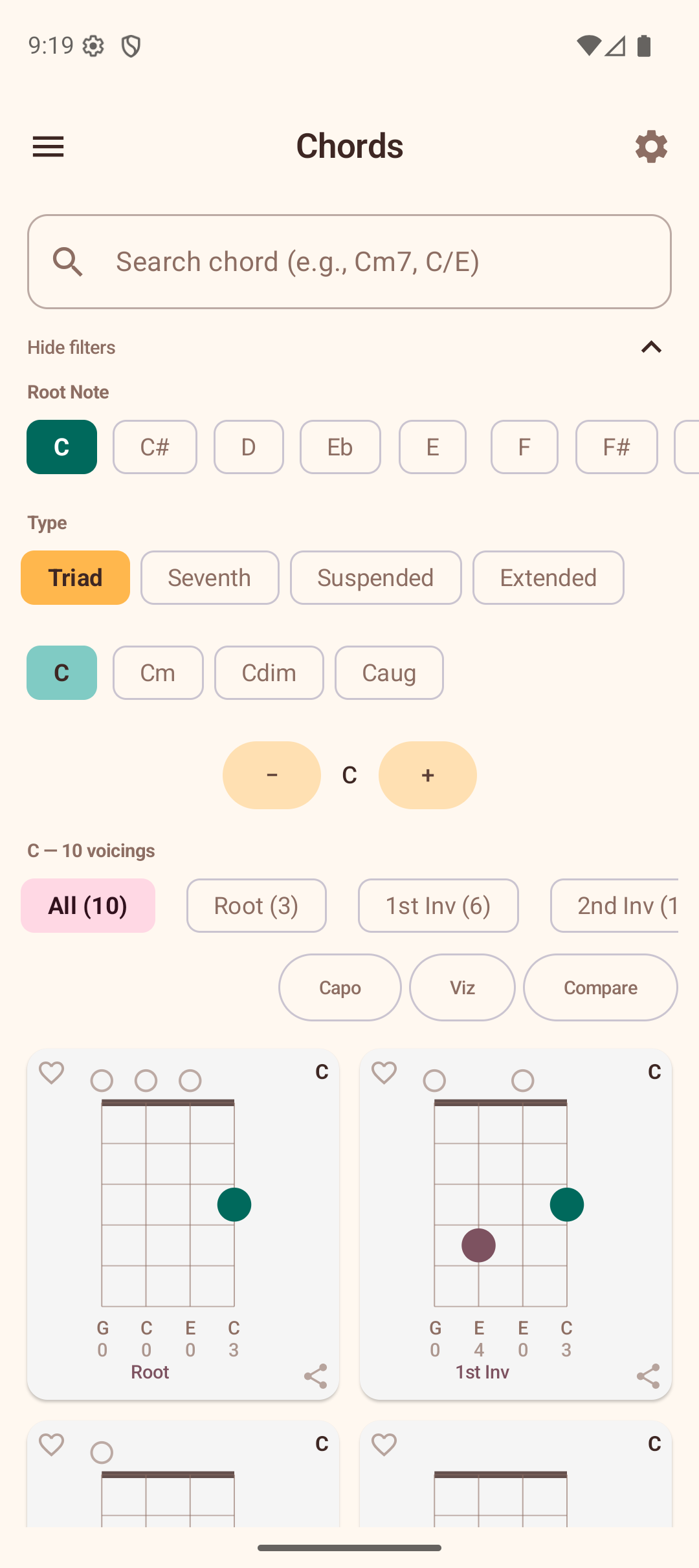Open the settings gear
Image resolution: width=699 pixels, height=1568 pixels.
(x=651, y=146)
